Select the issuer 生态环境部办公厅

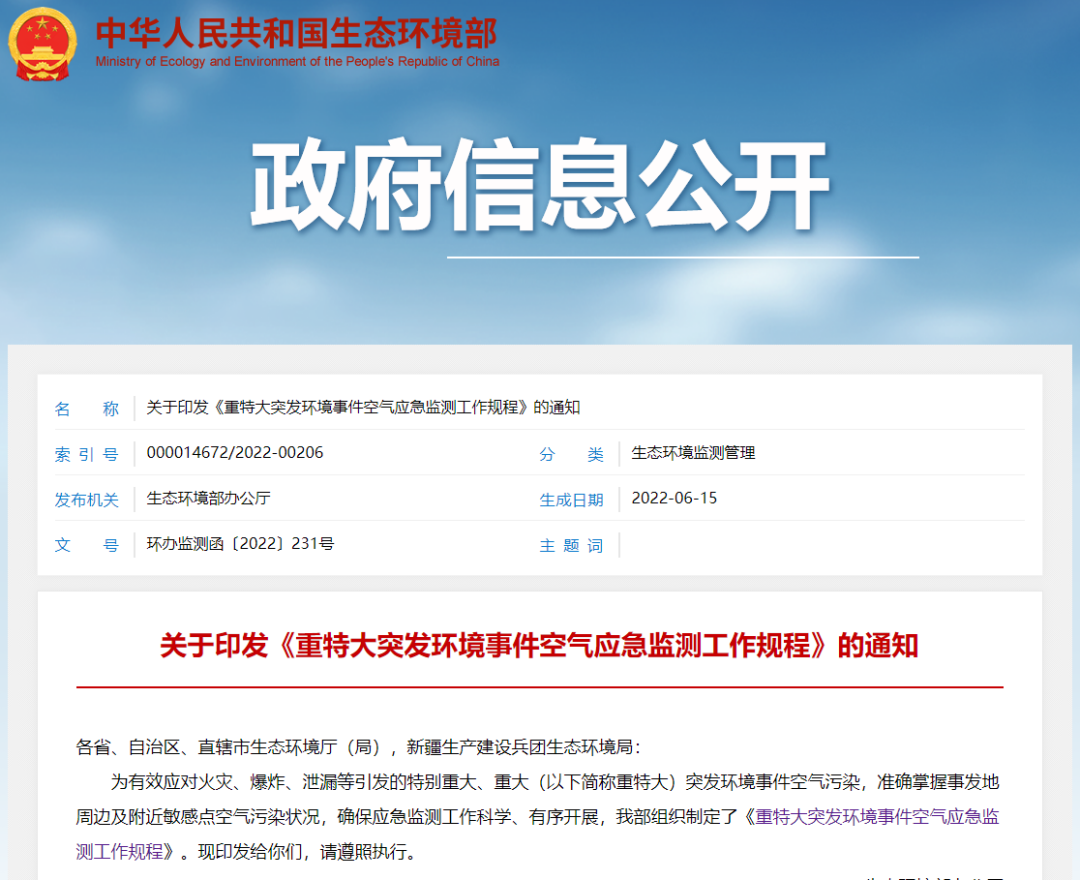pos(209,498)
